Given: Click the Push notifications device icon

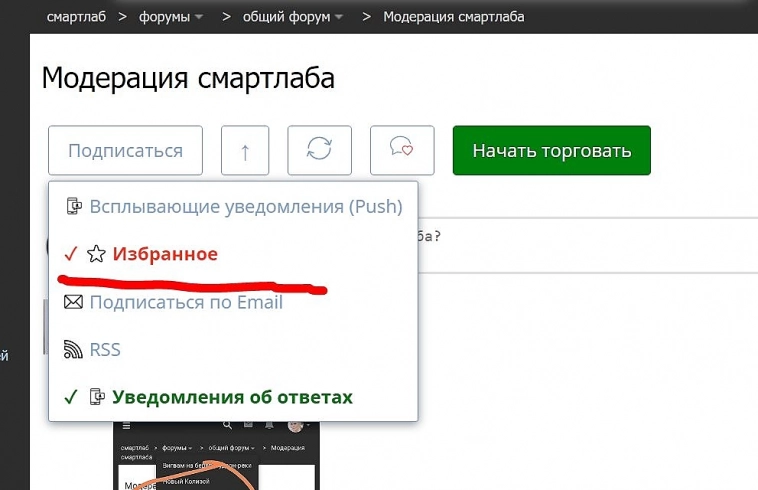Looking at the screenshot, I should tap(74, 207).
